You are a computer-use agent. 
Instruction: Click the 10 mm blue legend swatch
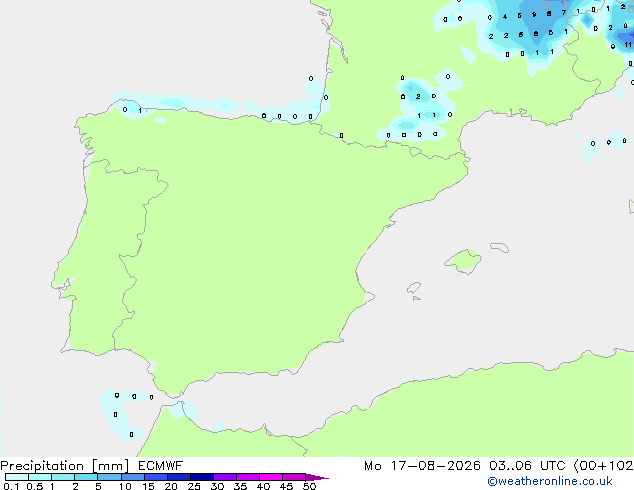[x=132, y=477]
